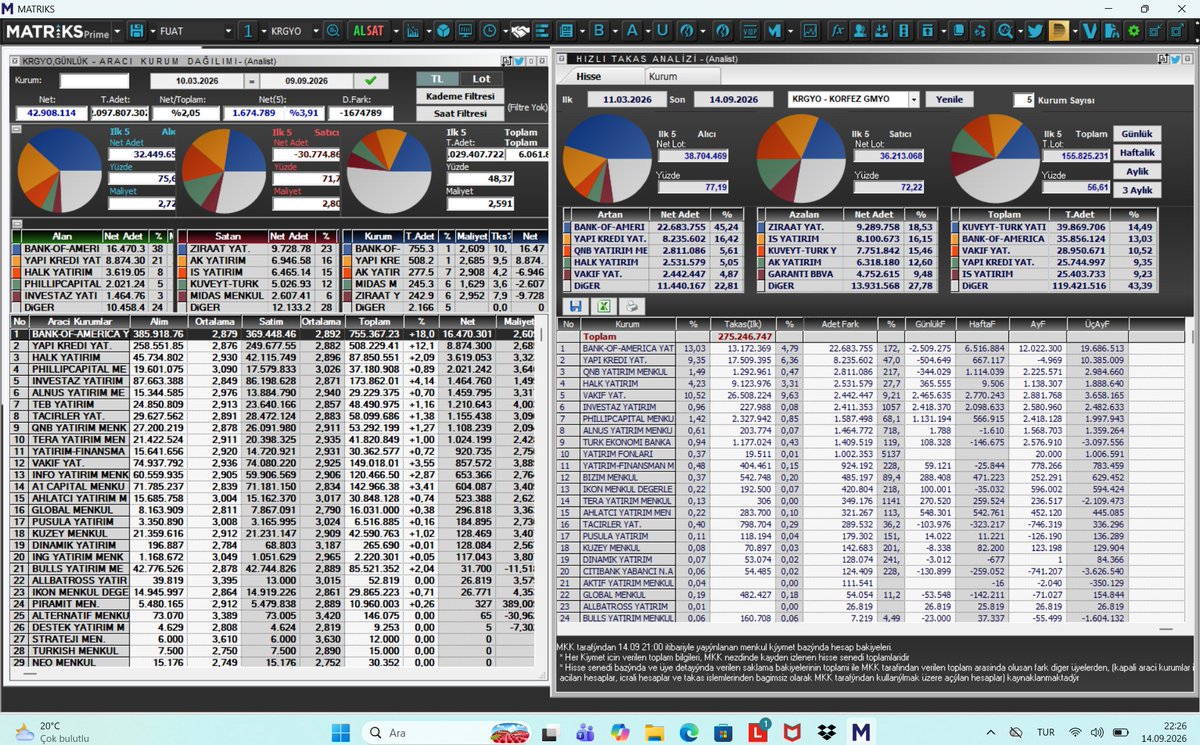Collapse the Alan/Satan summary section
The image size is (1200, 745).
pyautogui.click(x=16, y=224)
